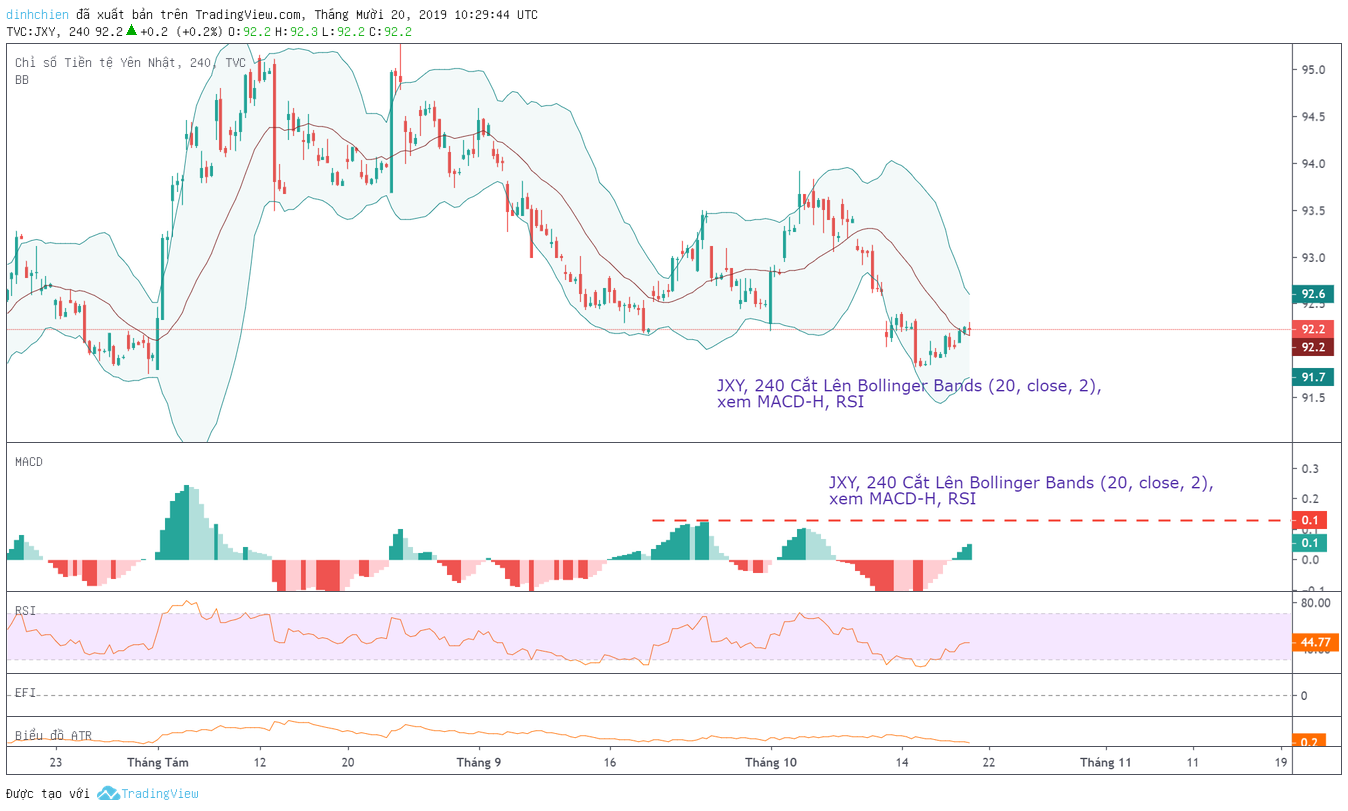Image resolution: width=1348 pixels, height=811 pixels.
Task: Click the 16 date axis label
Action: pyautogui.click(x=611, y=762)
